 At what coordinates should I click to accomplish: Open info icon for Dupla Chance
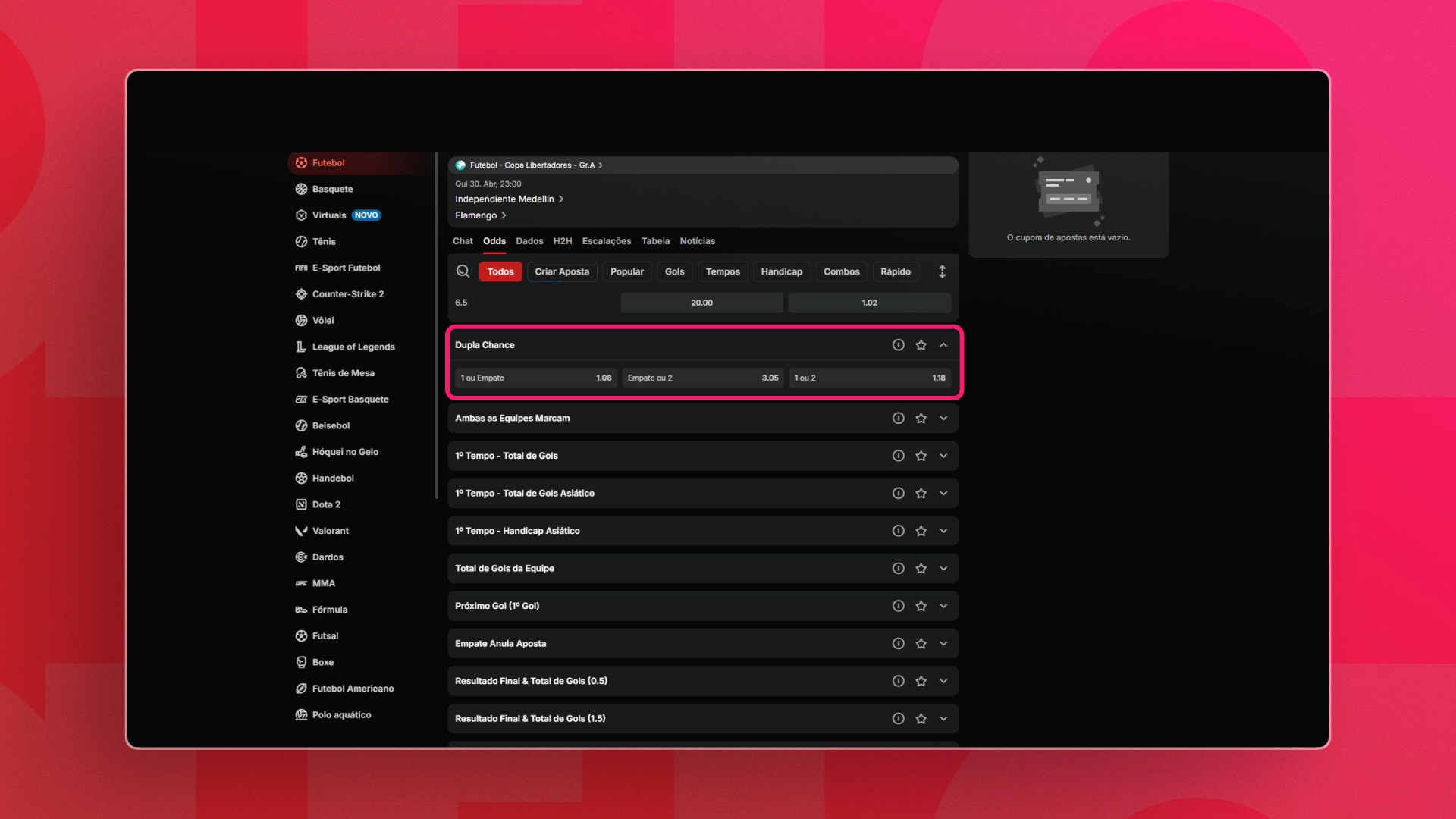(899, 345)
